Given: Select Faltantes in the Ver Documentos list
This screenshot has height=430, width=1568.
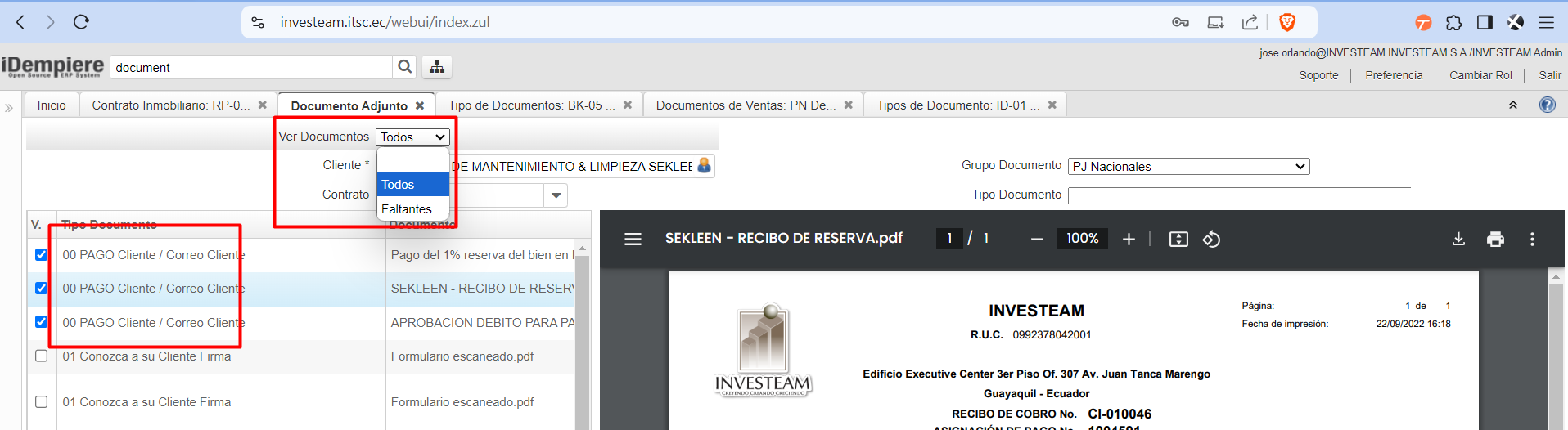Looking at the screenshot, I should coord(407,209).
